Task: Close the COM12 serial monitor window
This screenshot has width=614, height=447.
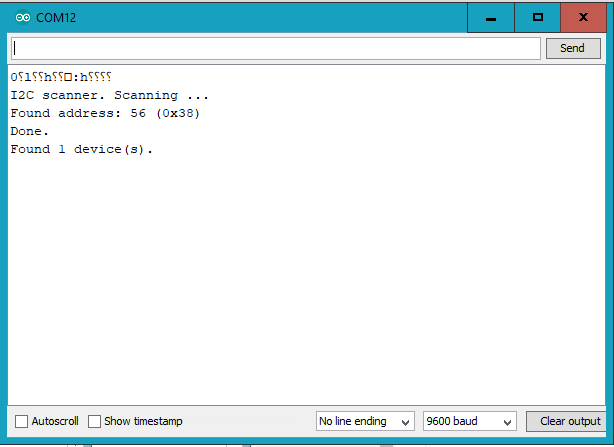Action: [583, 18]
